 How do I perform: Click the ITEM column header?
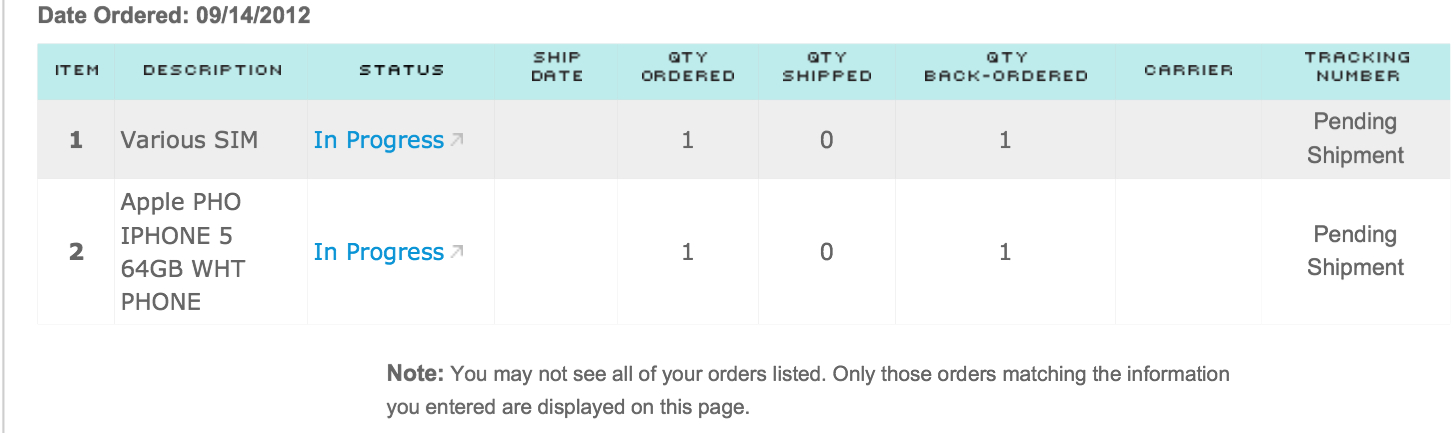click(76, 70)
